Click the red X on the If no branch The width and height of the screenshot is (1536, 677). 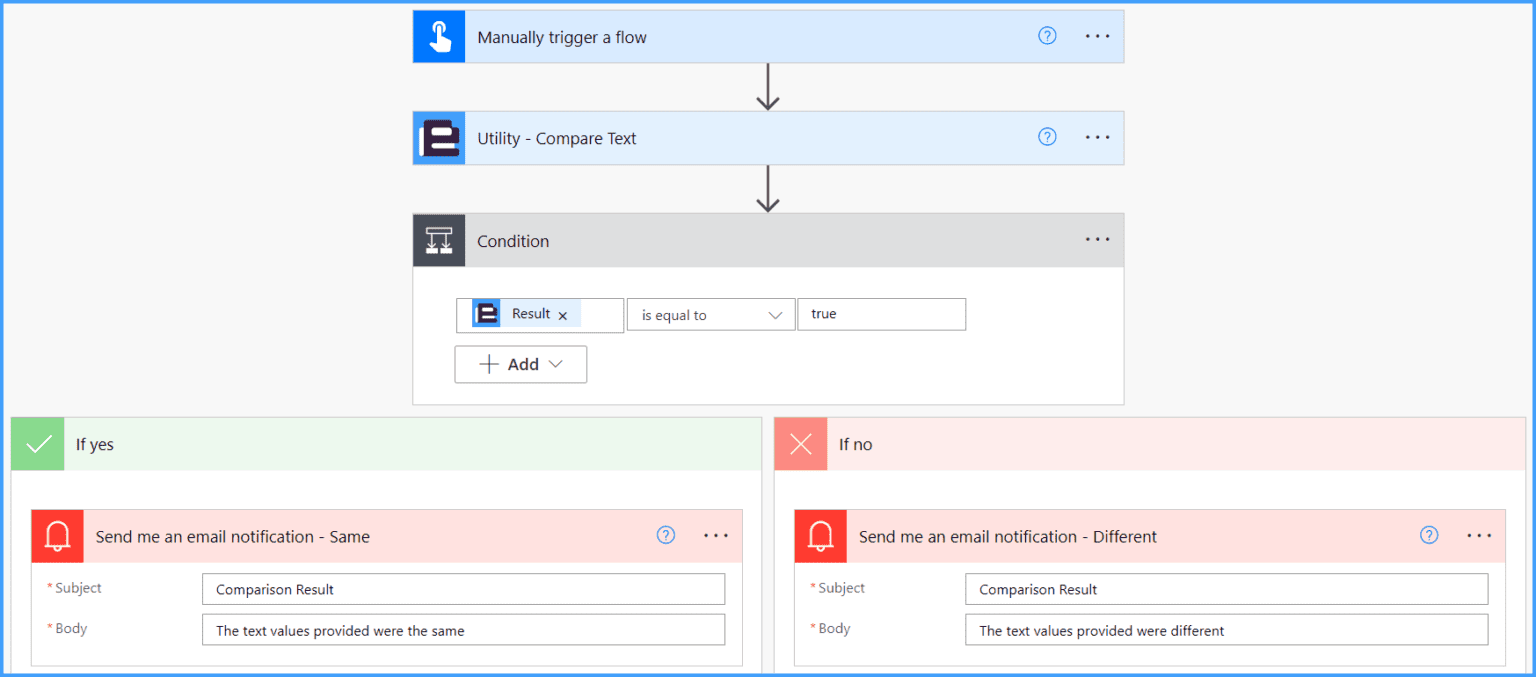800,443
